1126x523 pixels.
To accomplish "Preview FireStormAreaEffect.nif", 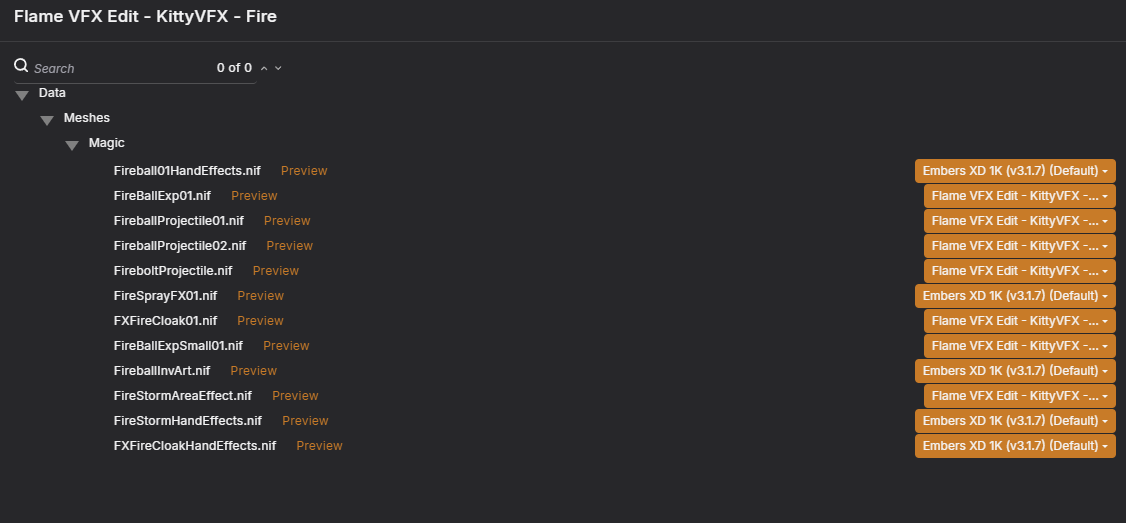I will pyautogui.click(x=295, y=396).
